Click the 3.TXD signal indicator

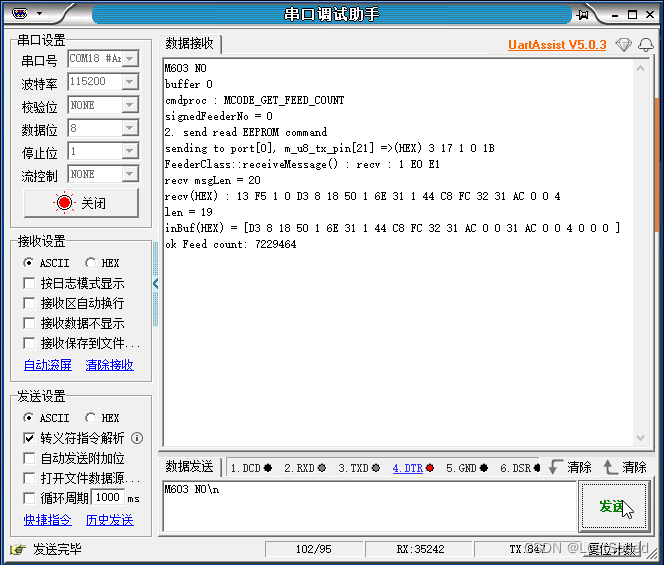tap(359, 468)
